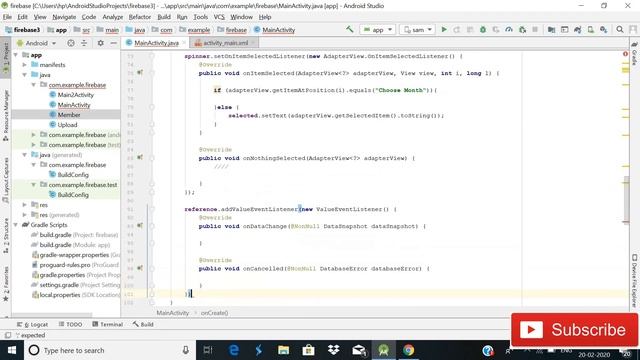
Task: Click the Windows Start button
Action: pos(12,350)
